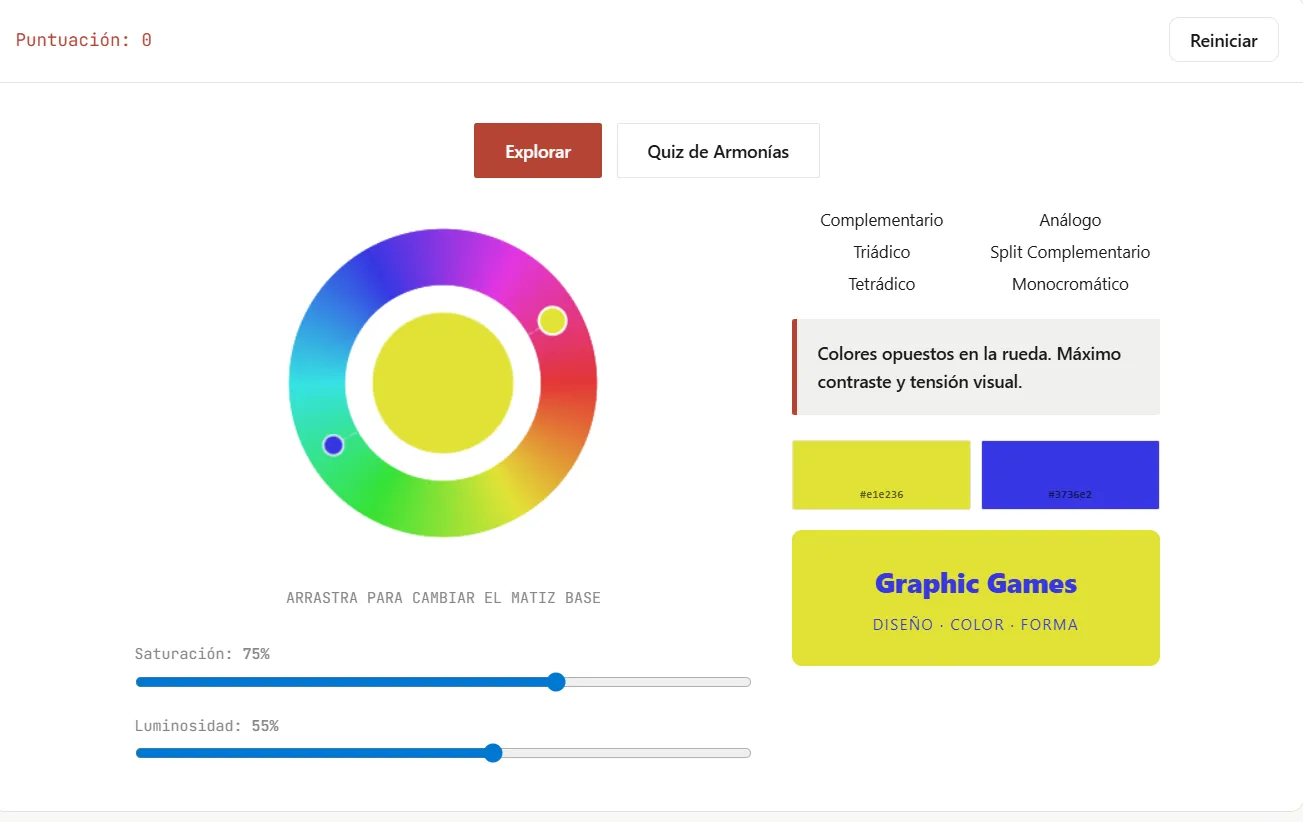
Task: Choose the Tetrádico harmony option
Action: (881, 284)
